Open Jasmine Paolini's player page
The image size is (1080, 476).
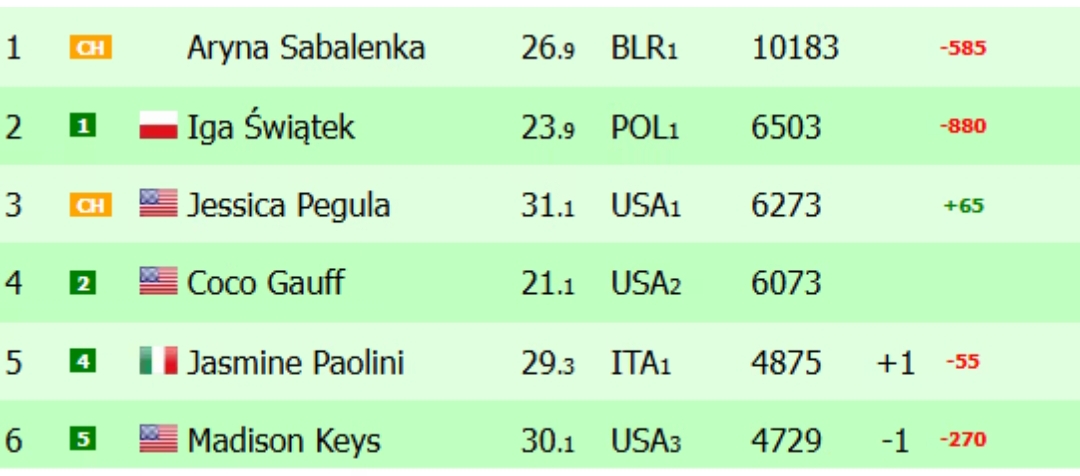[x=296, y=361]
